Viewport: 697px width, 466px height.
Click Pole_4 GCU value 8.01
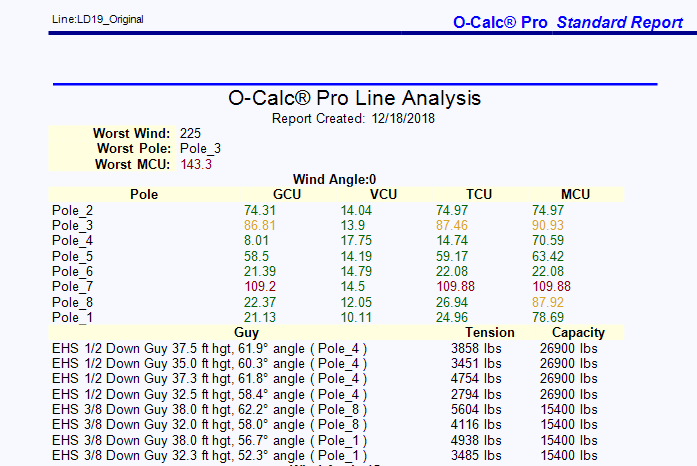tap(256, 241)
